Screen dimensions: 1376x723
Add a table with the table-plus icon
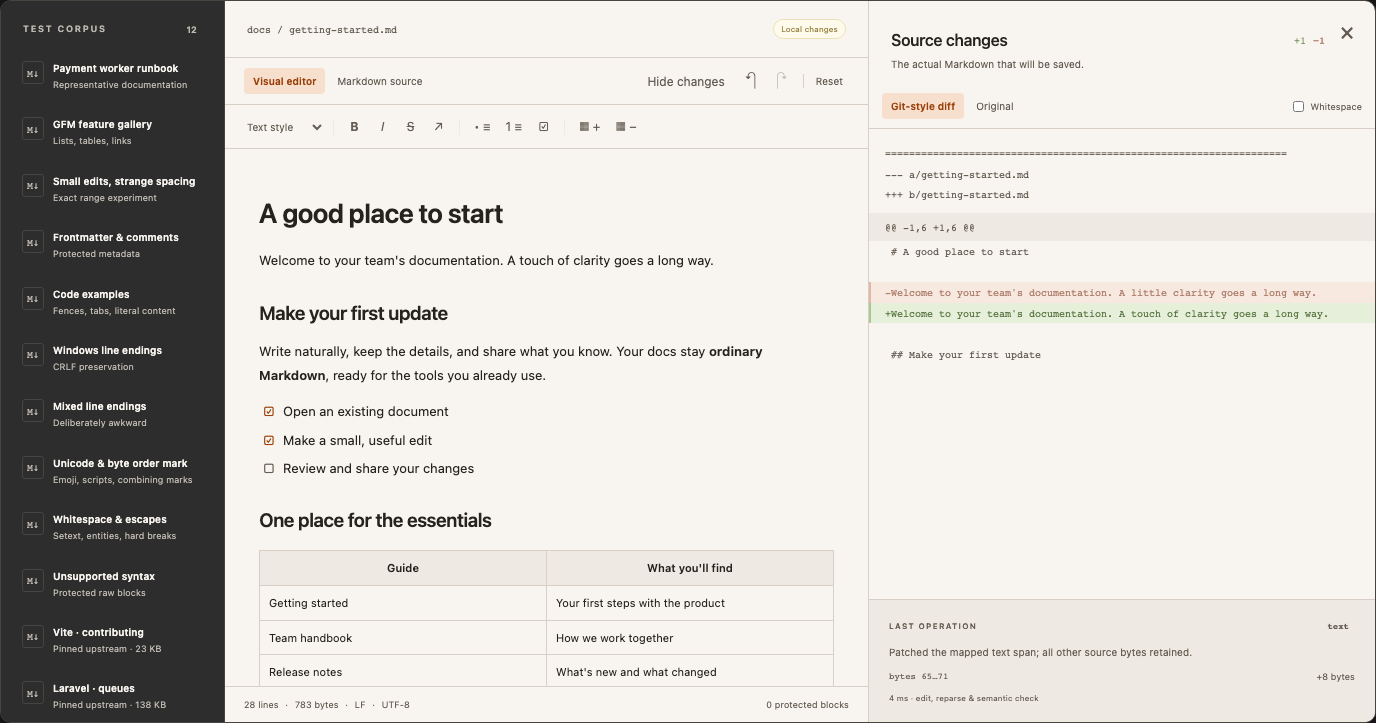tap(589, 127)
